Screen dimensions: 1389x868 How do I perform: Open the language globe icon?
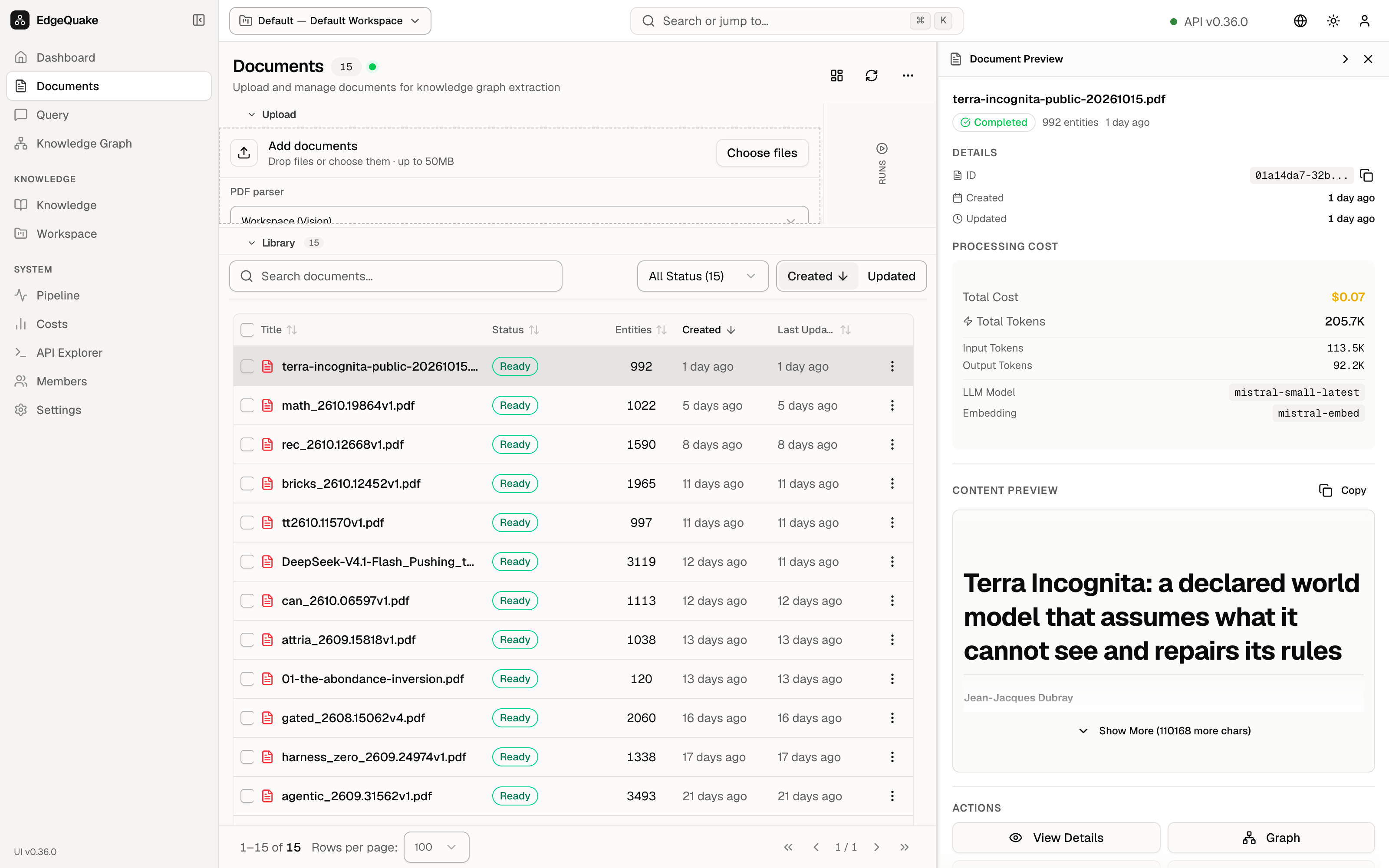click(x=1300, y=21)
